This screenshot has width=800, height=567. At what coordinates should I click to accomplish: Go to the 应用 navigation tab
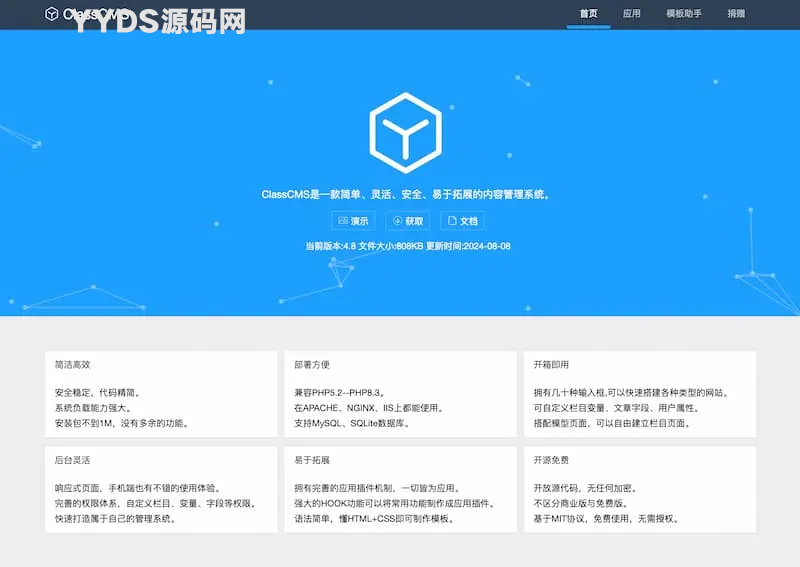pyautogui.click(x=631, y=14)
